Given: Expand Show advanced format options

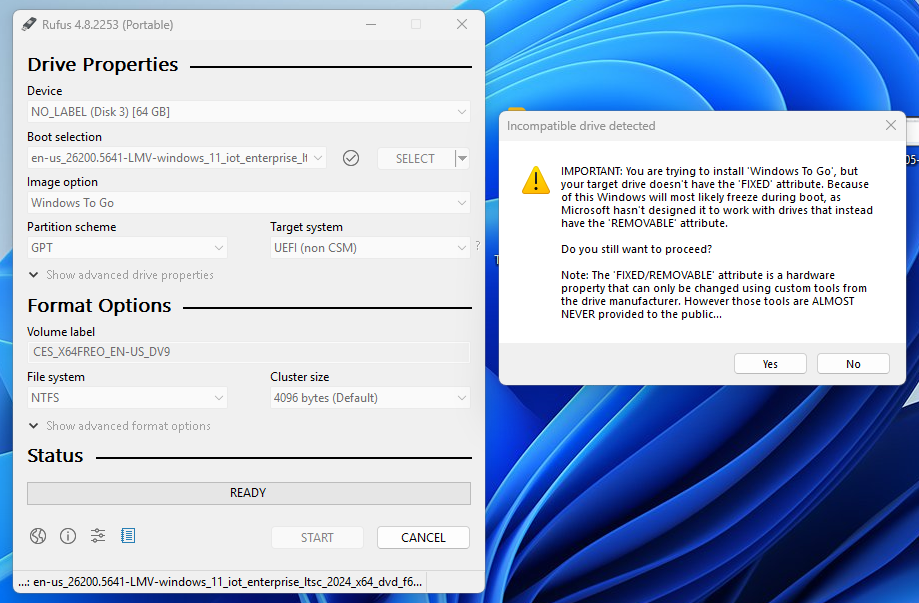Looking at the screenshot, I should 120,426.
